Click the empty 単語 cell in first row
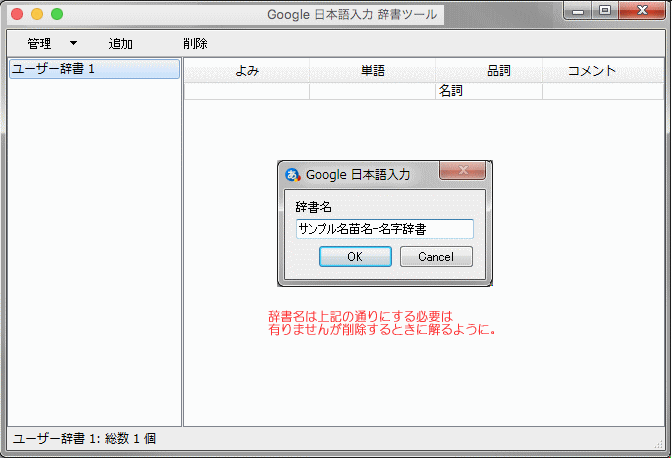 point(372,91)
